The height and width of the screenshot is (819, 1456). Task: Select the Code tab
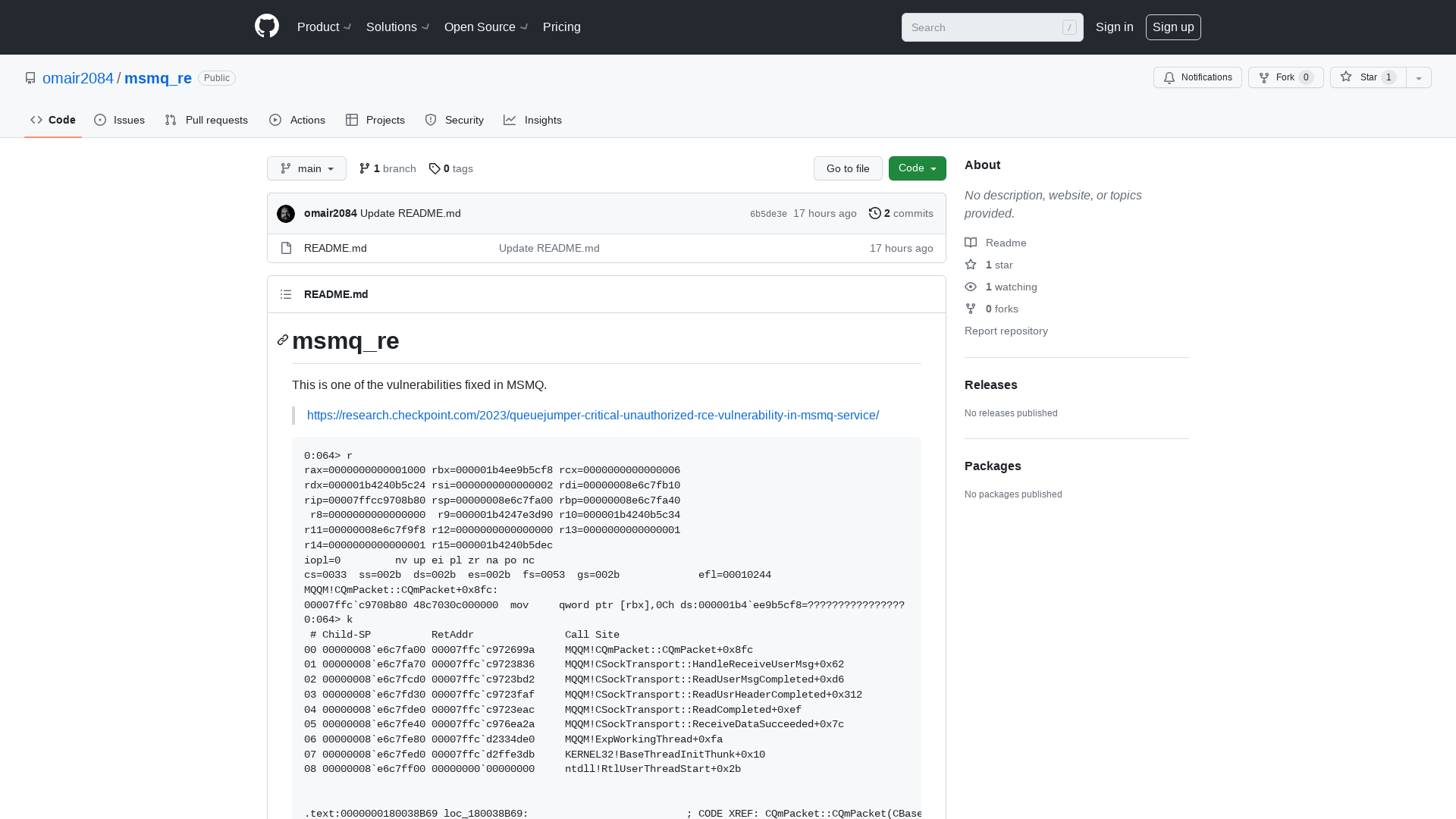point(53,120)
